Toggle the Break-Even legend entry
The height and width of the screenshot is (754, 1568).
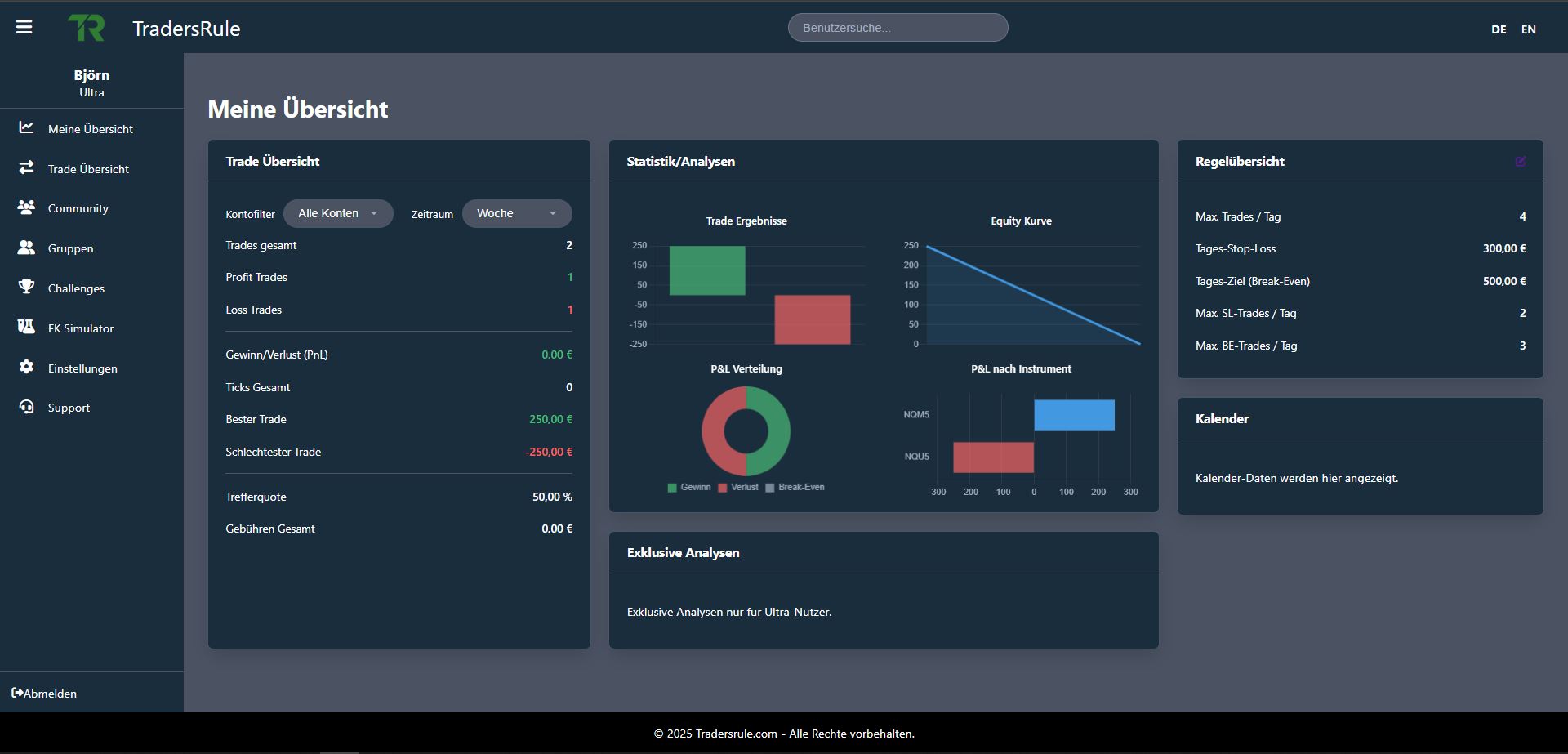(796, 487)
